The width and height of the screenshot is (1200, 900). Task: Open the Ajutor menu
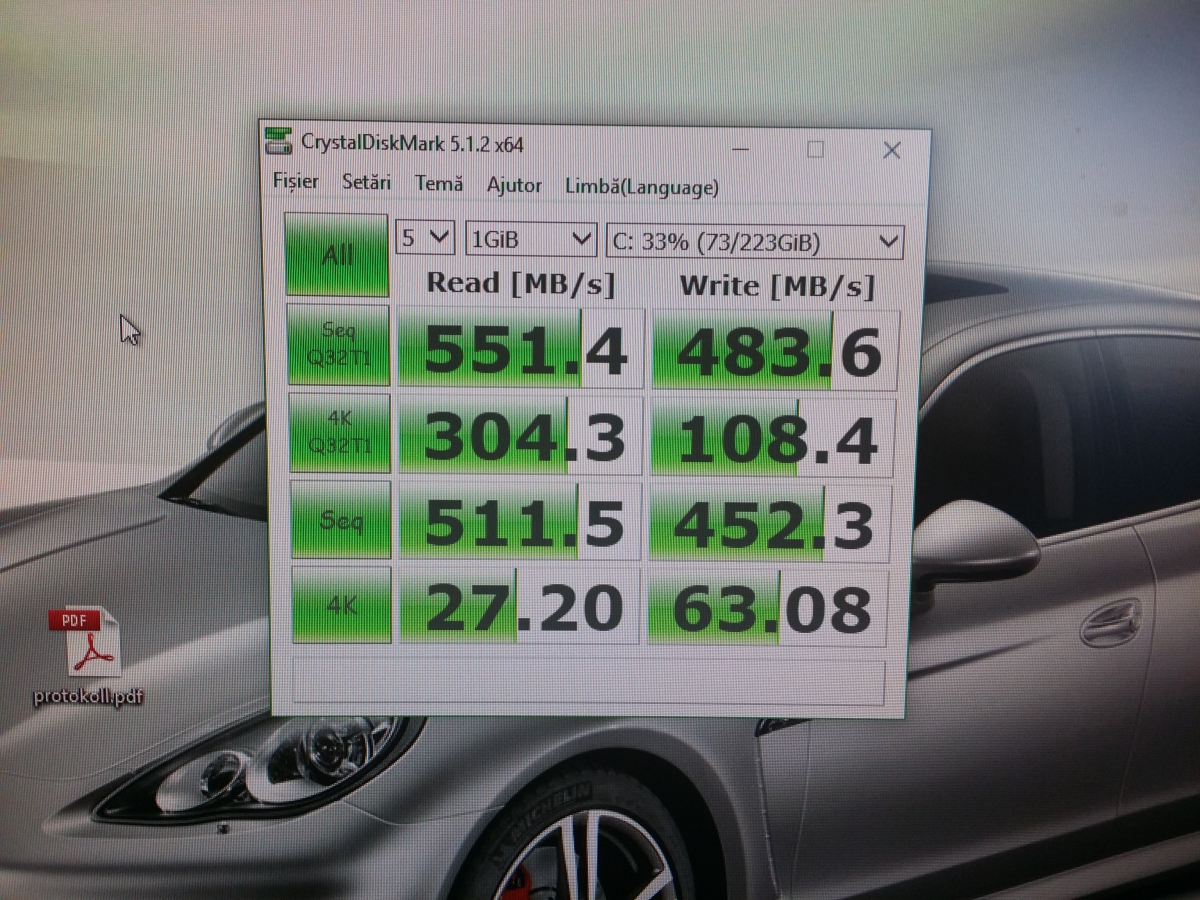click(514, 185)
